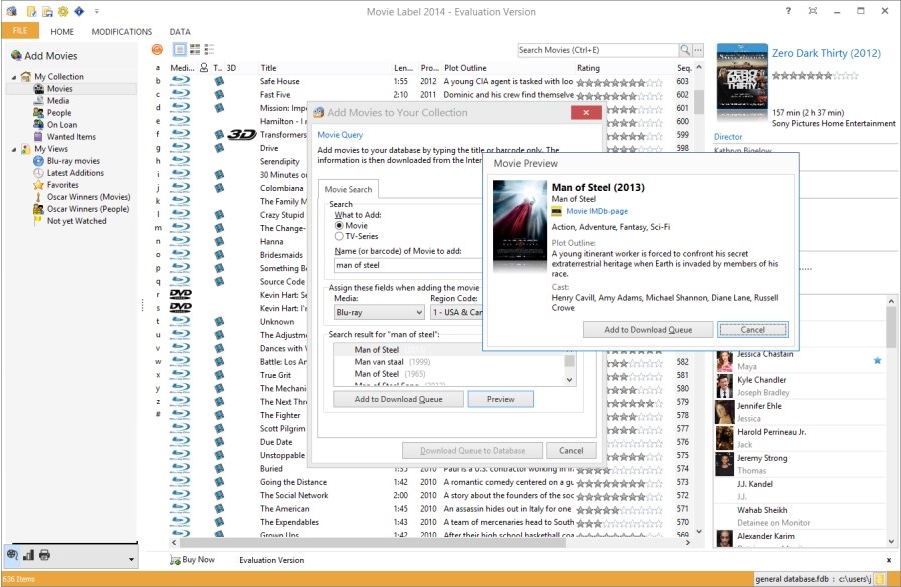Click the Add Movies globe icon
This screenshot has height=587, width=901.
pos(16,56)
